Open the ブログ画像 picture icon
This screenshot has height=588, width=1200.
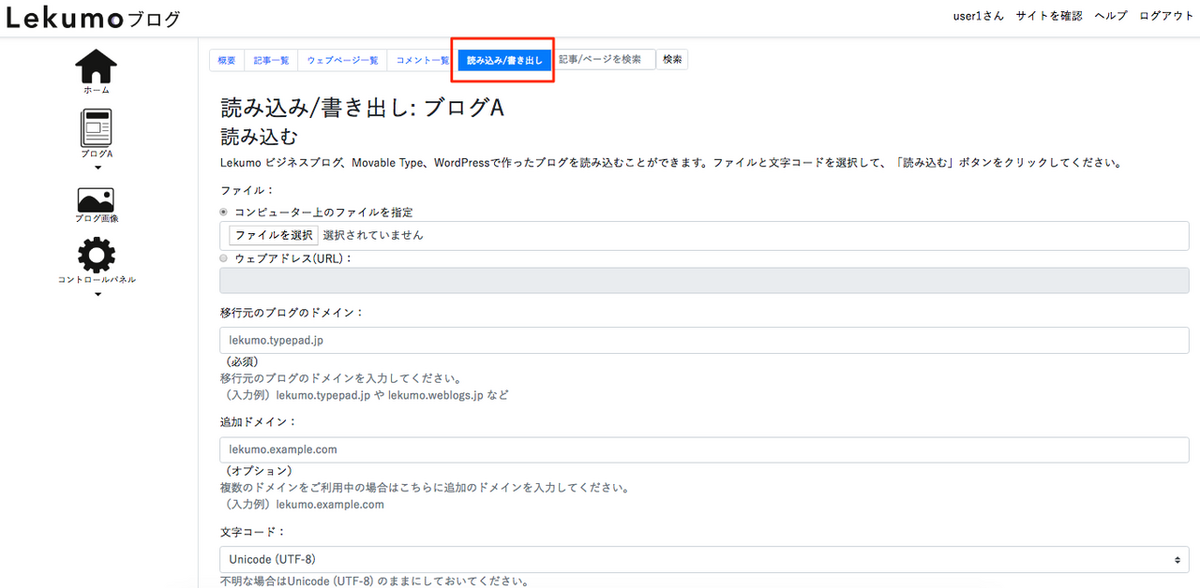[96, 199]
